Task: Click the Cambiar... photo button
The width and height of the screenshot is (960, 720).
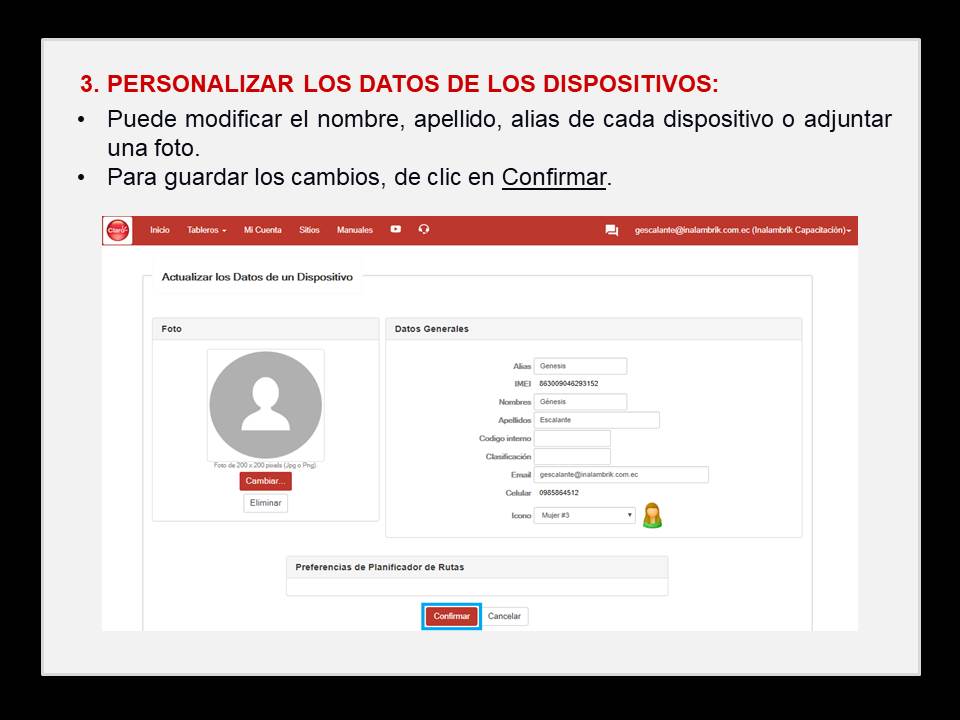Action: coord(266,481)
